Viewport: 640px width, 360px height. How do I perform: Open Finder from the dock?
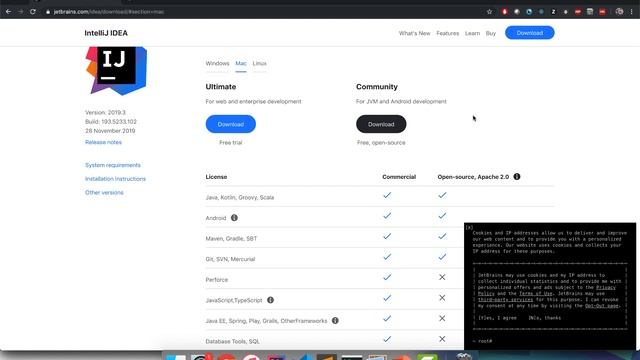pyautogui.click(x=176, y=357)
